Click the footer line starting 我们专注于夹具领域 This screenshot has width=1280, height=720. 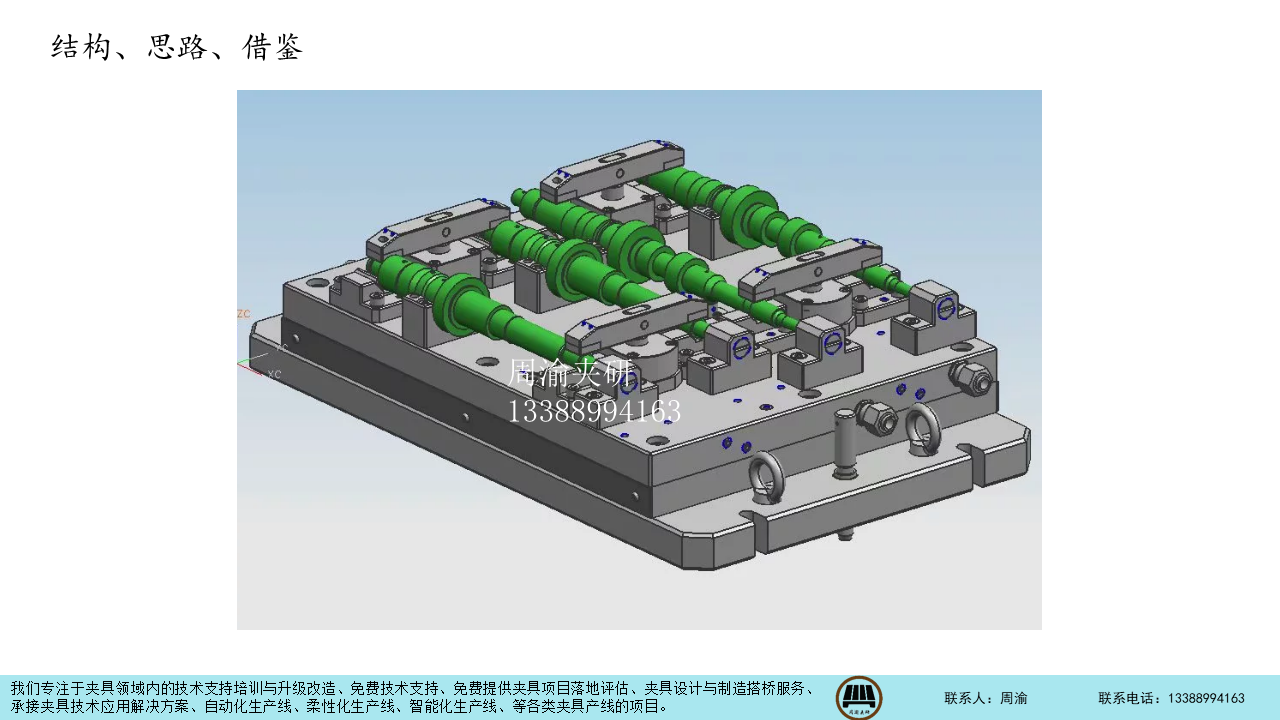coord(413,688)
